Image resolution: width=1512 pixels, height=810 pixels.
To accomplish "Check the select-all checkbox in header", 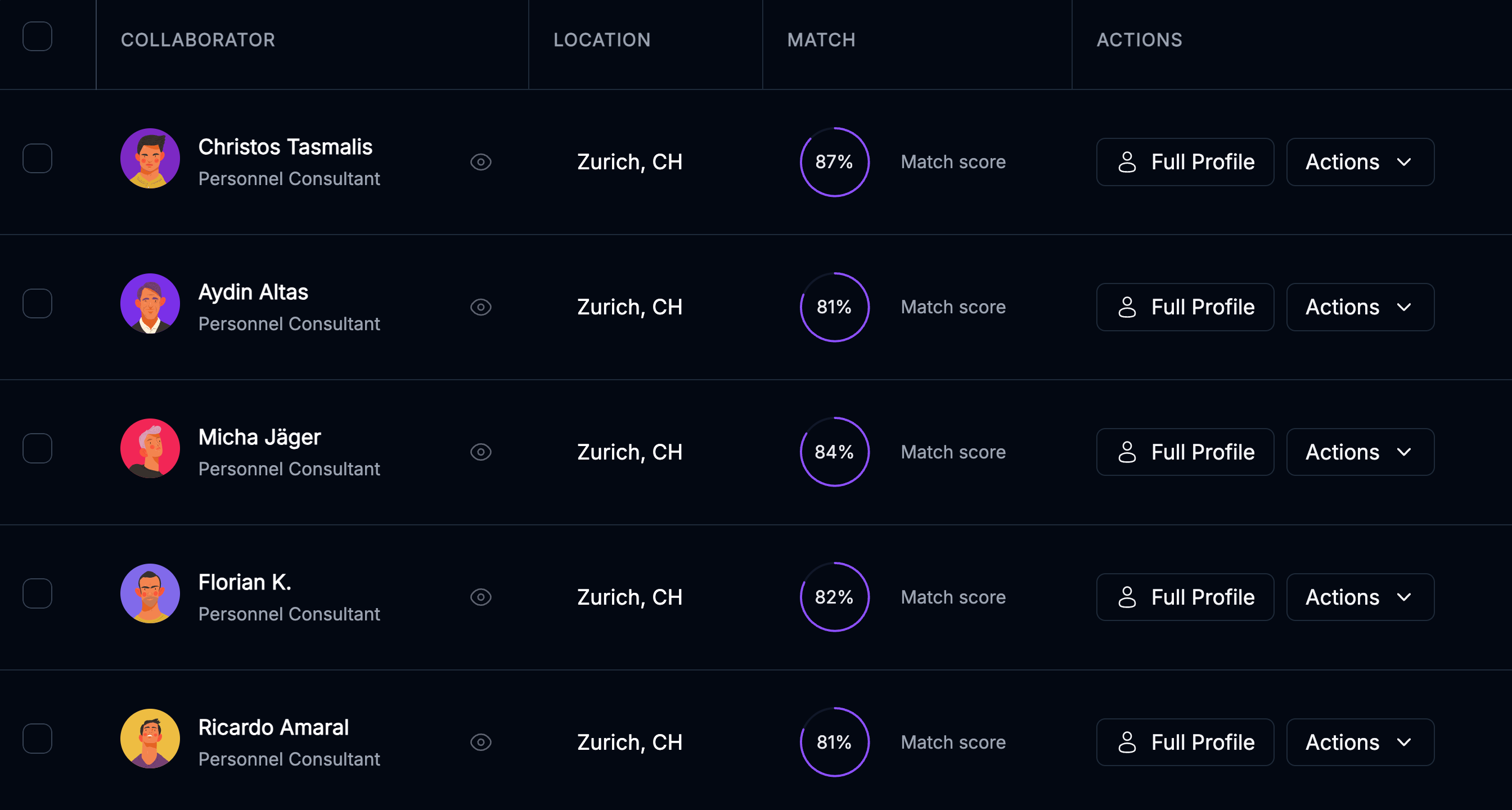I will [x=38, y=37].
